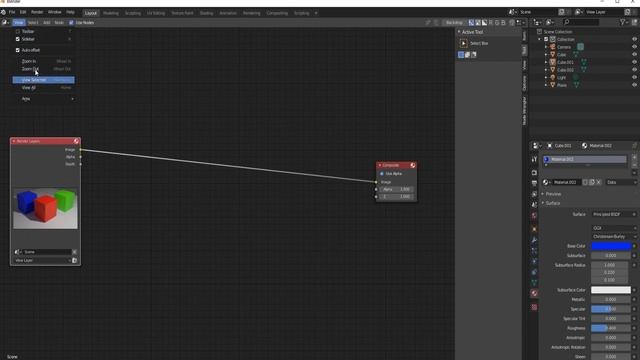Open the Material properties tab icon
640x360 pixels.
pos(534,293)
